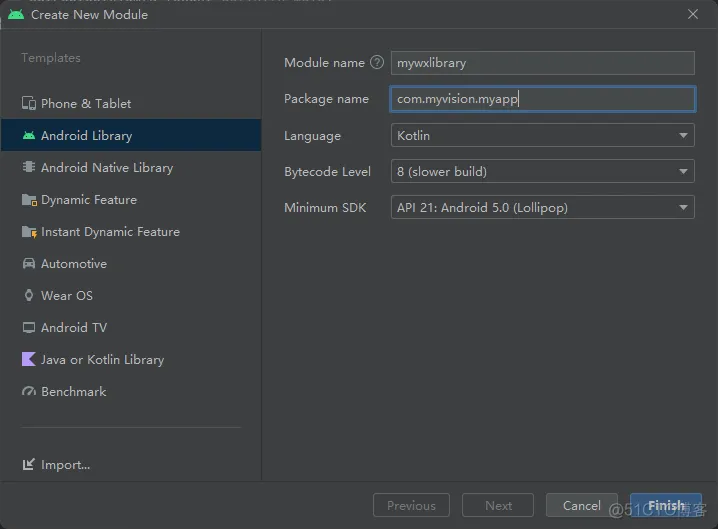Click the Dynamic Feature folder icon

(x=29, y=200)
